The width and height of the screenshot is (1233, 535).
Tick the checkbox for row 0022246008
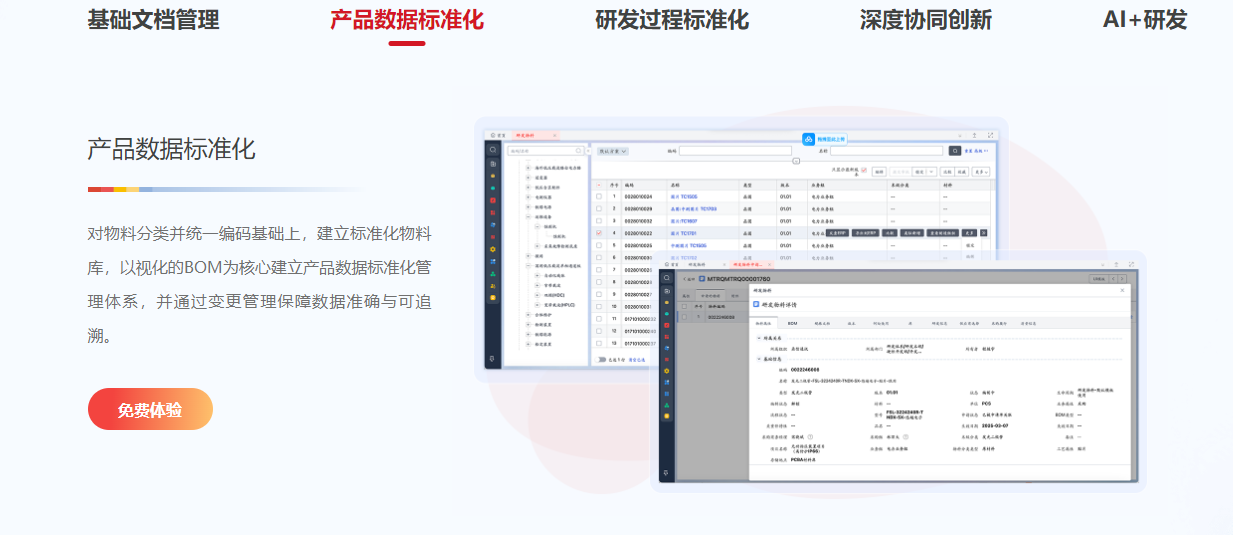[x=684, y=317]
